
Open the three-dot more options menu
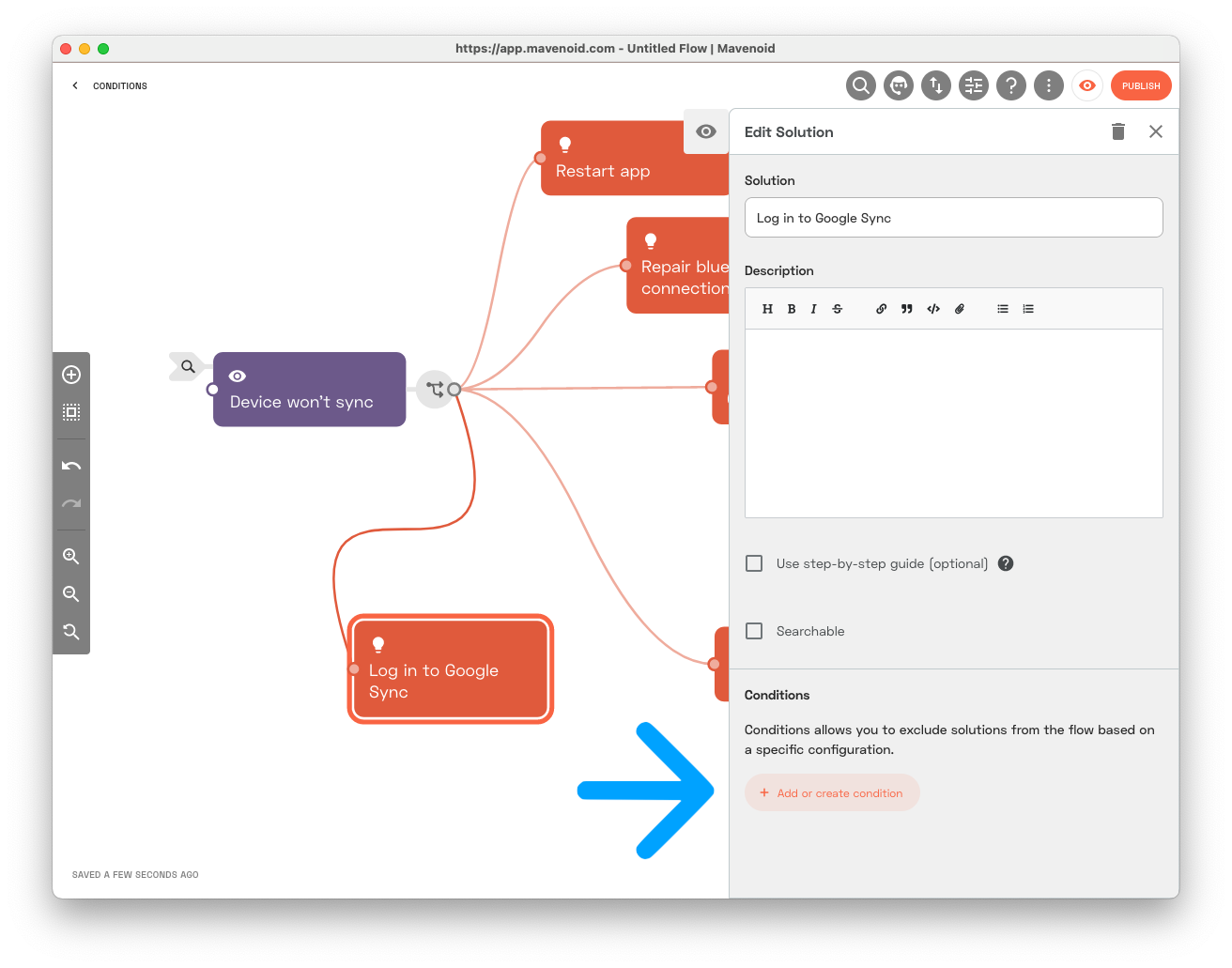(x=1049, y=85)
